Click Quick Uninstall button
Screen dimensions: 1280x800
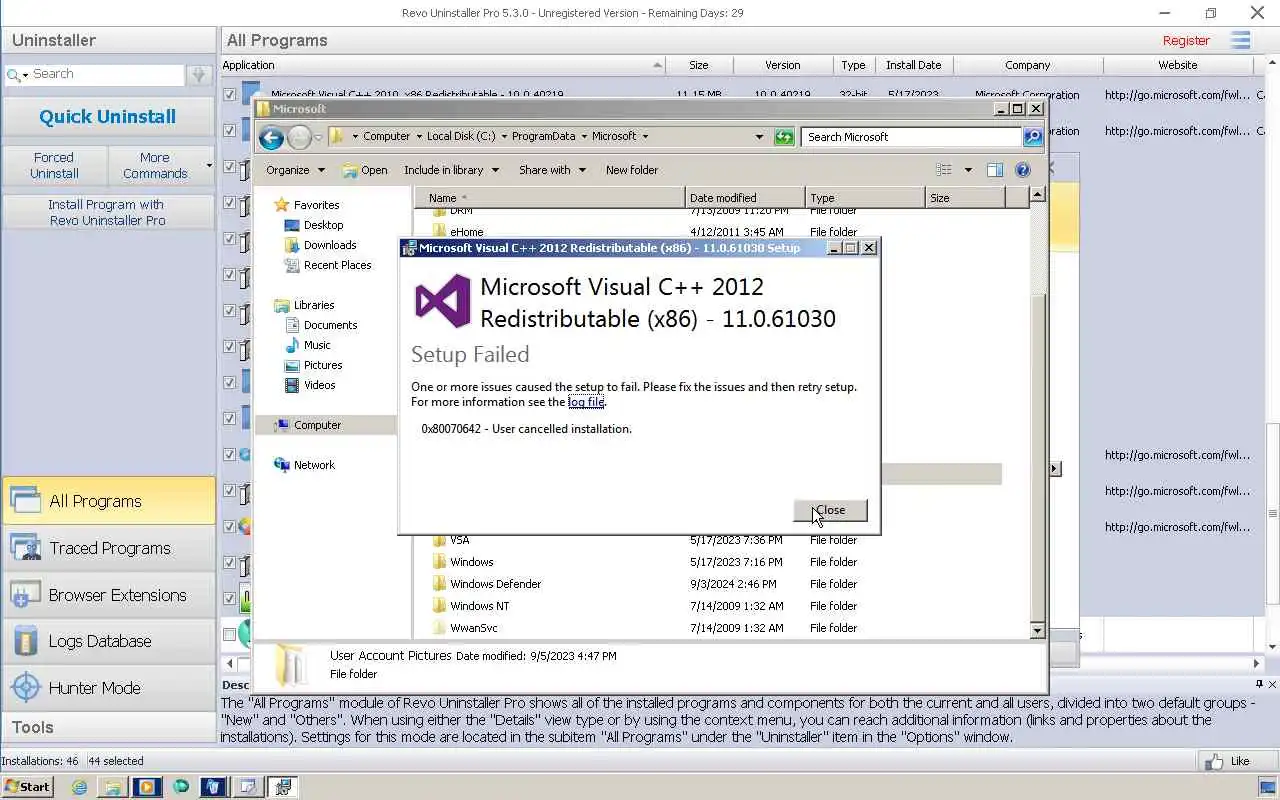coord(108,116)
